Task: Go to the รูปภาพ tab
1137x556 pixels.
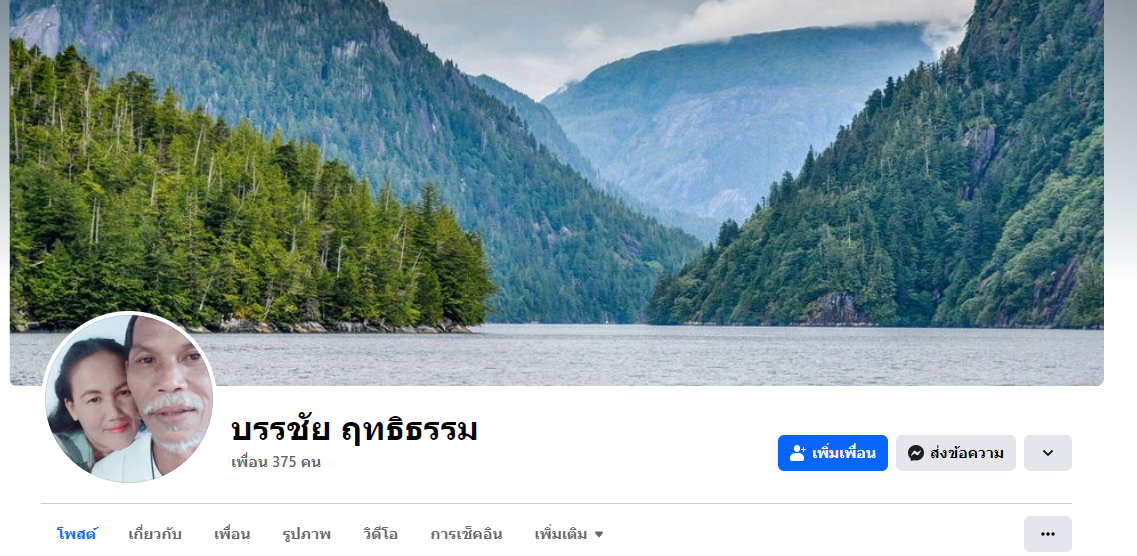Action: [x=307, y=535]
